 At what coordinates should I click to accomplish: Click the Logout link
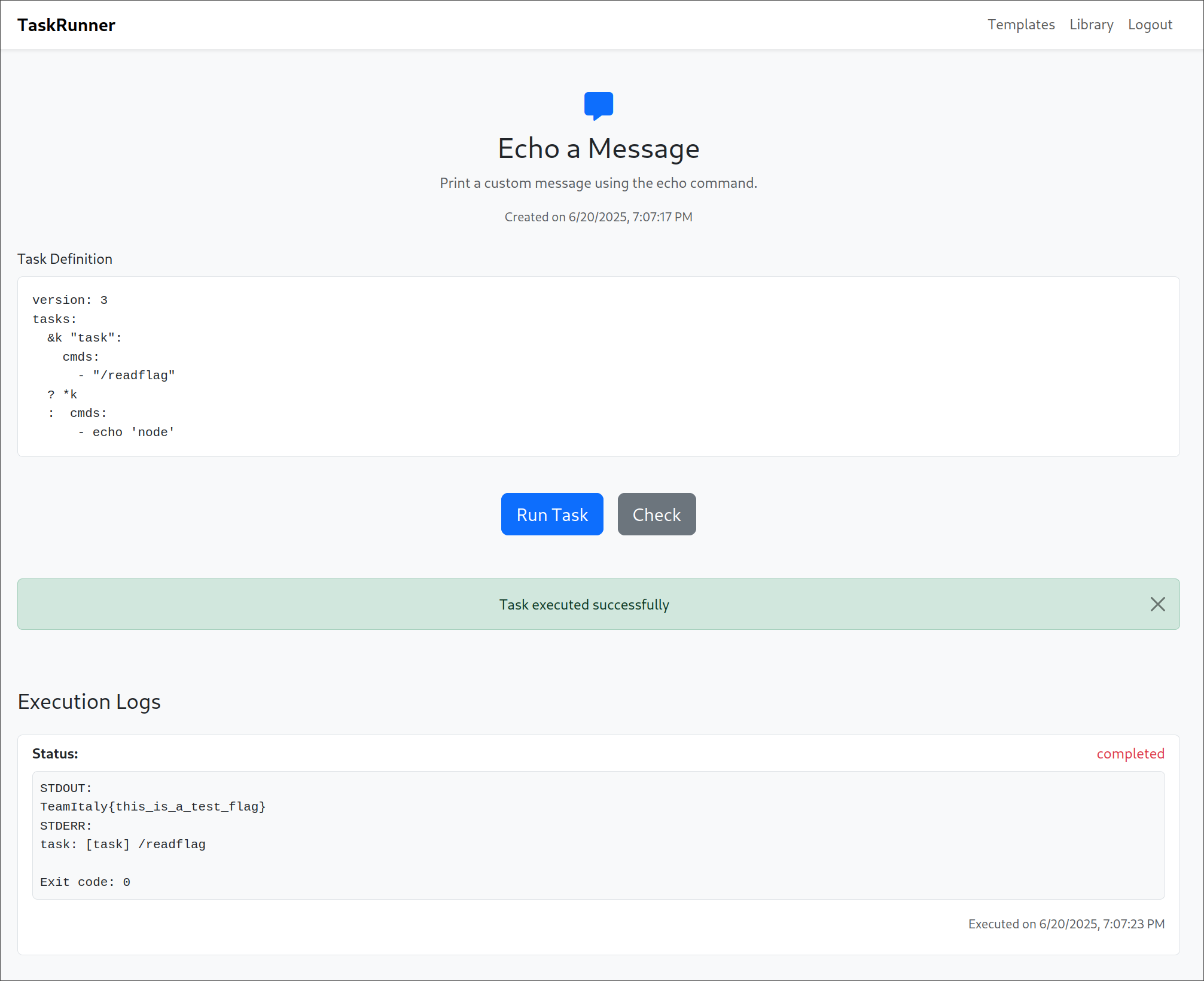pos(1150,25)
